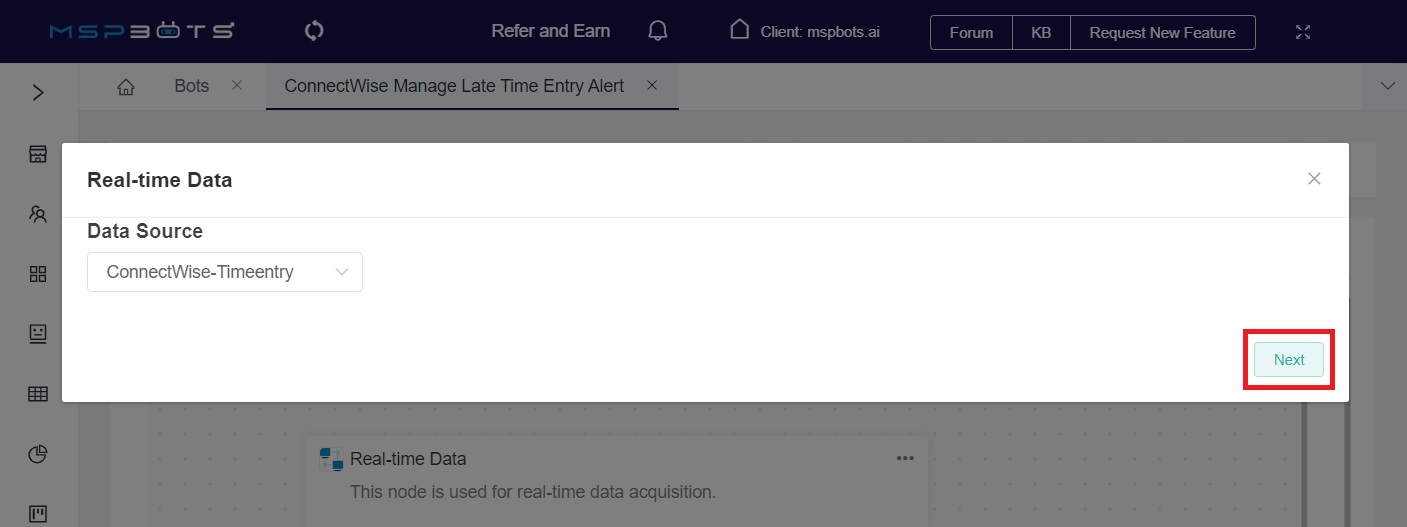Open the dashboards board sidebar icon
This screenshot has height=527, width=1407.
click(x=38, y=515)
